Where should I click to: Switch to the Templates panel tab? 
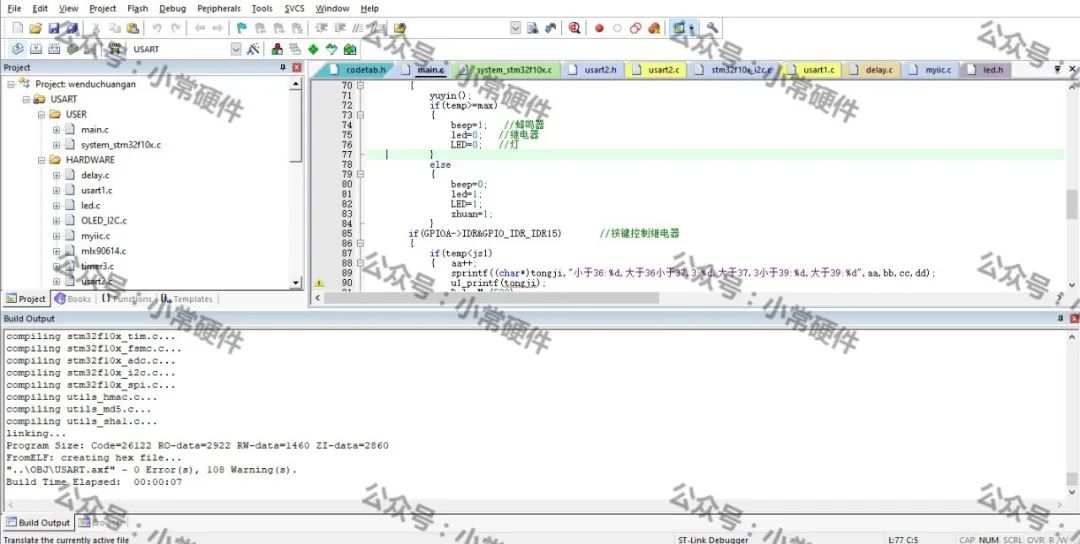point(187,299)
